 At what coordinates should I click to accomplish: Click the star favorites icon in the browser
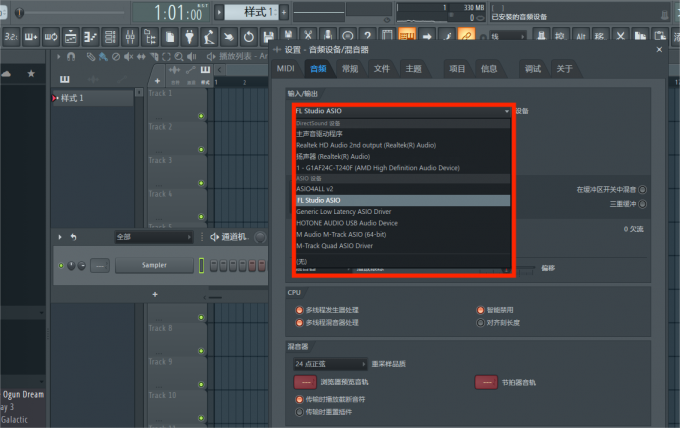pyautogui.click(x=31, y=74)
